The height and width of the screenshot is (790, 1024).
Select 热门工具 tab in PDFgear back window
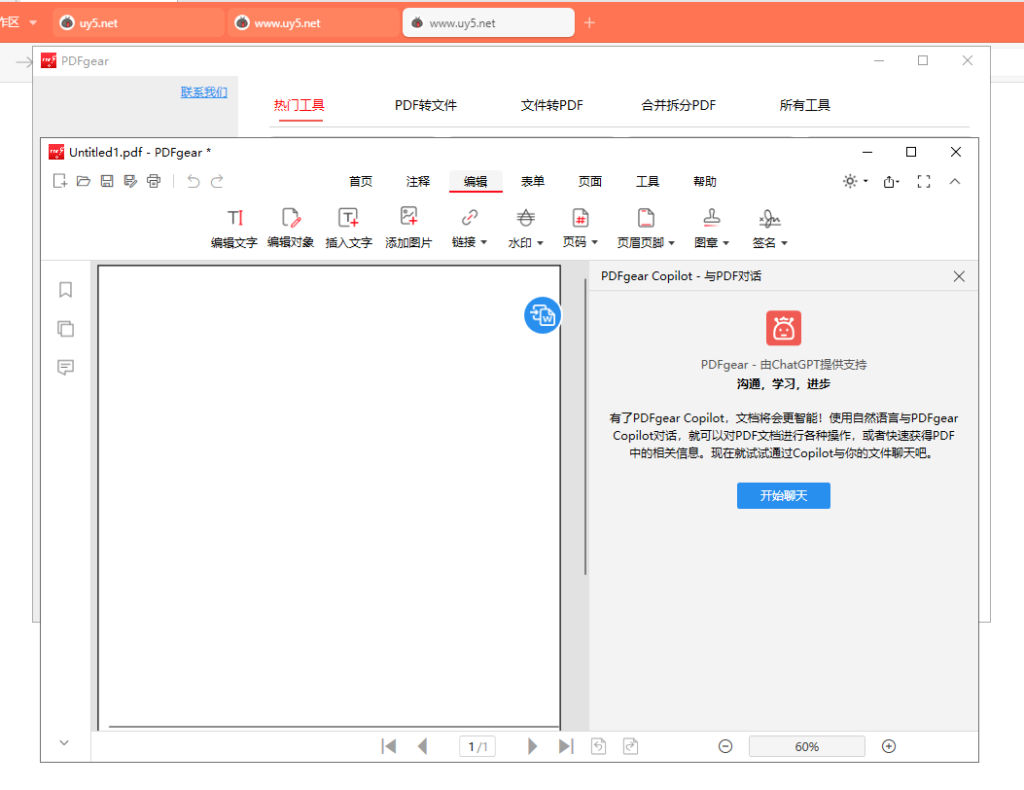tap(299, 105)
